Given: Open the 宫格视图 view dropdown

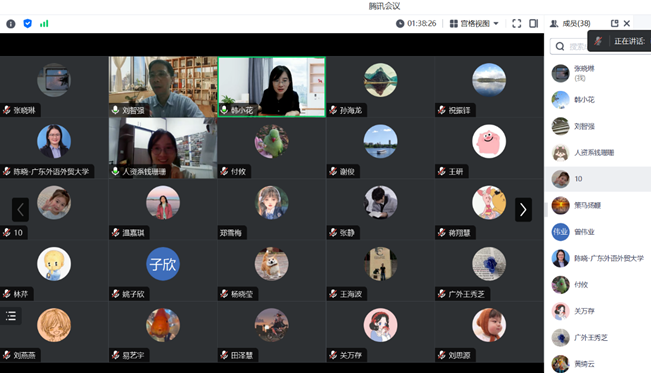Looking at the screenshot, I should pyautogui.click(x=474, y=24).
